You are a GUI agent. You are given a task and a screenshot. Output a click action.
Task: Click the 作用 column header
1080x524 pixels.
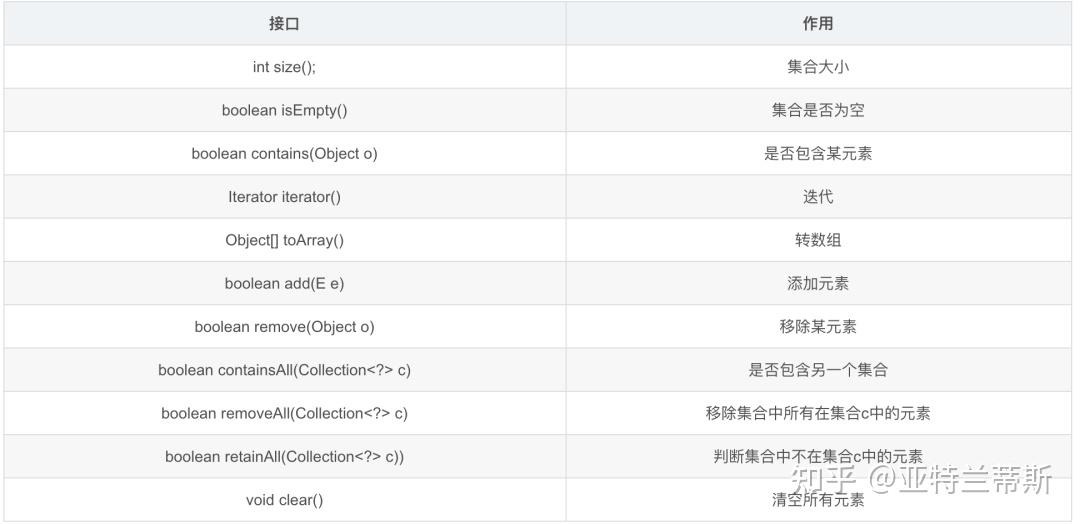point(818,23)
